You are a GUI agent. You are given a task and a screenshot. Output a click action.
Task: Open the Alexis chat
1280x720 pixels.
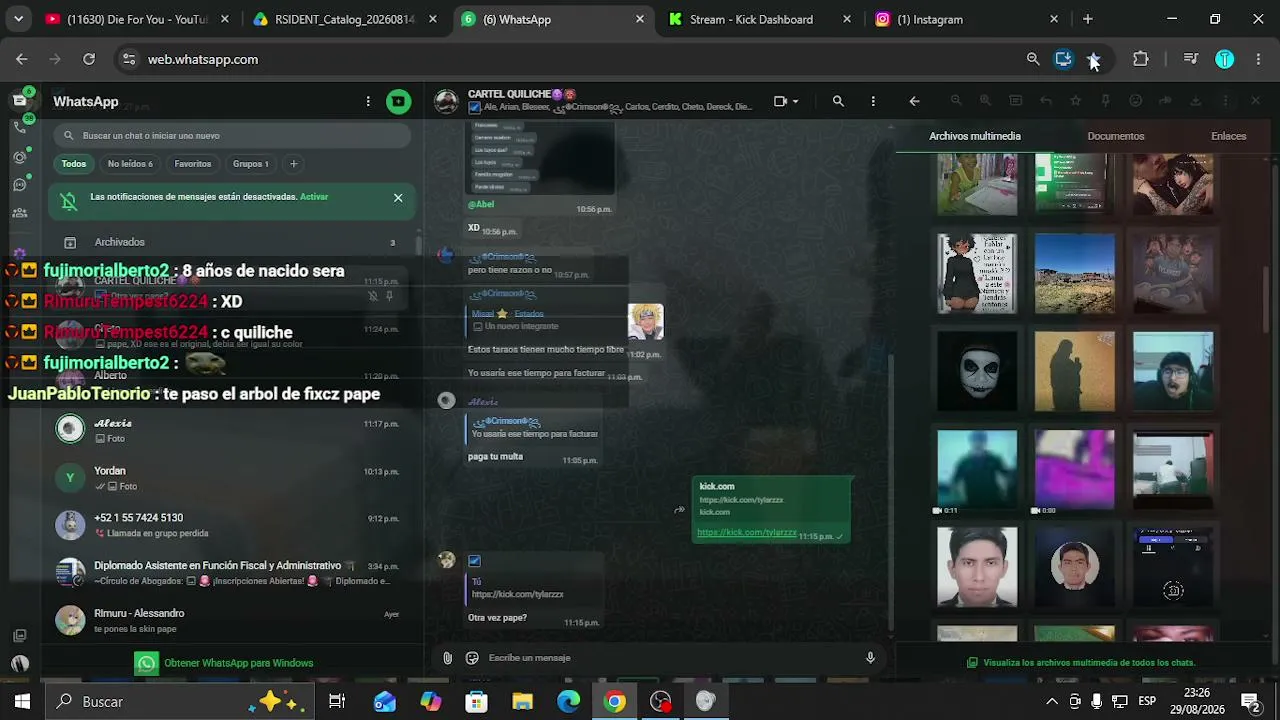pyautogui.click(x=232, y=430)
